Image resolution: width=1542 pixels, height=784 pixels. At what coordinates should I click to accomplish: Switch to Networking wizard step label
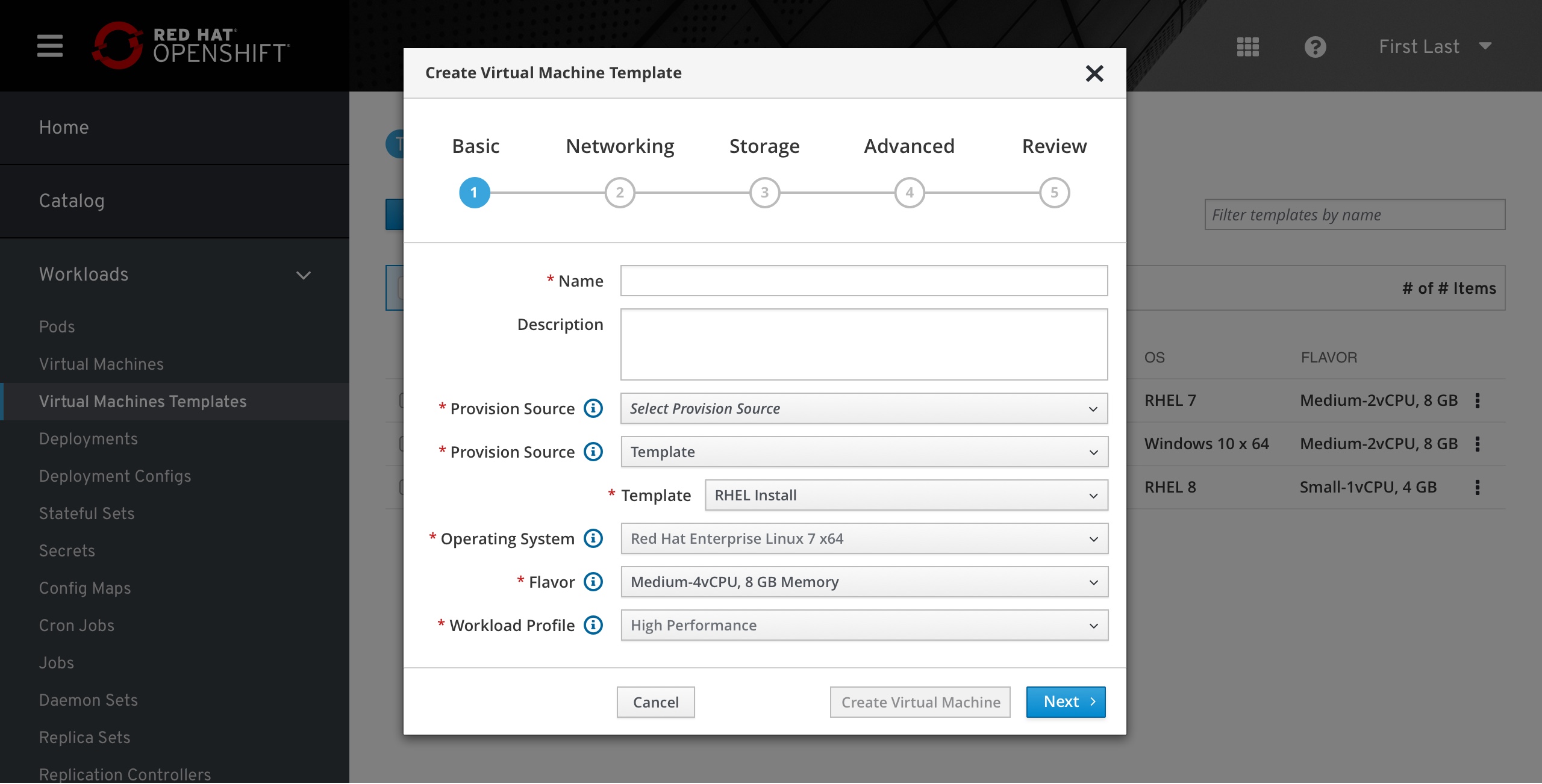[x=620, y=146]
